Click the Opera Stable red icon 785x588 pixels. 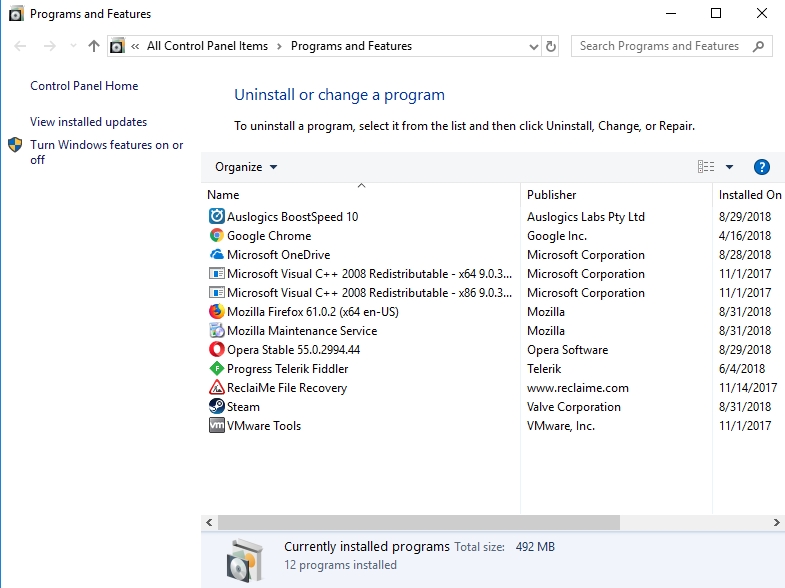[217, 350]
